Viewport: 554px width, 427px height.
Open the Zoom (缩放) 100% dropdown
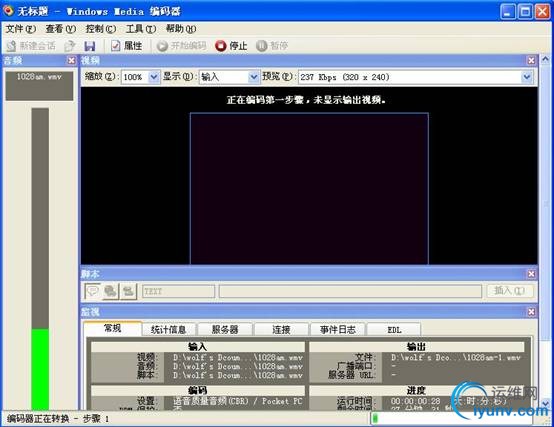tap(154, 77)
